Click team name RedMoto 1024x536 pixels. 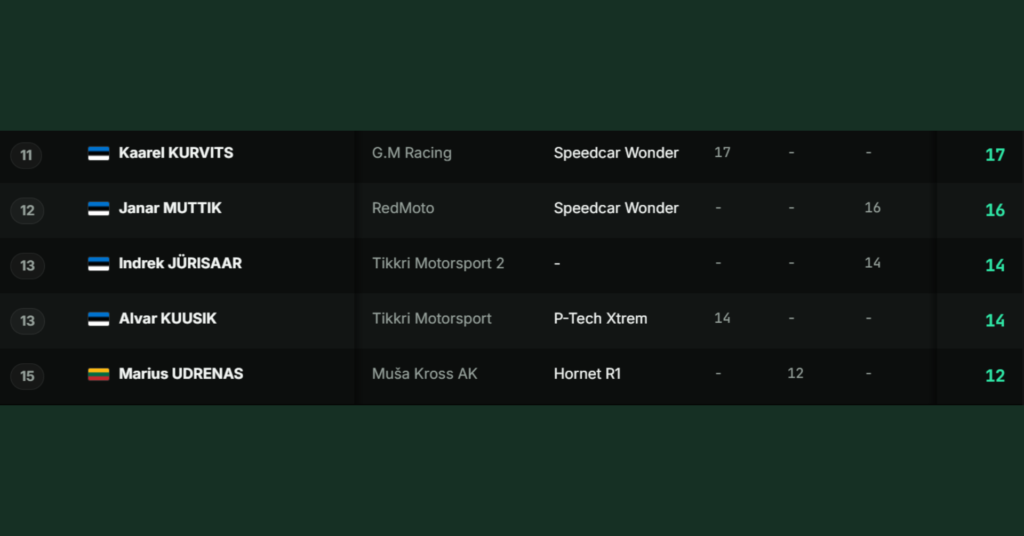point(403,208)
